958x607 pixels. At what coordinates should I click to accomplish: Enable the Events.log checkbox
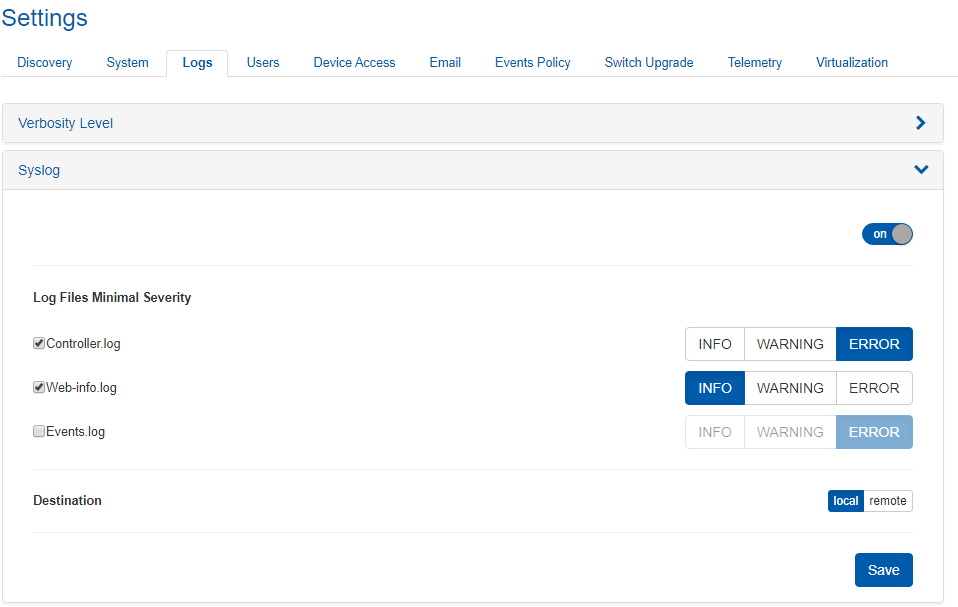pos(39,431)
